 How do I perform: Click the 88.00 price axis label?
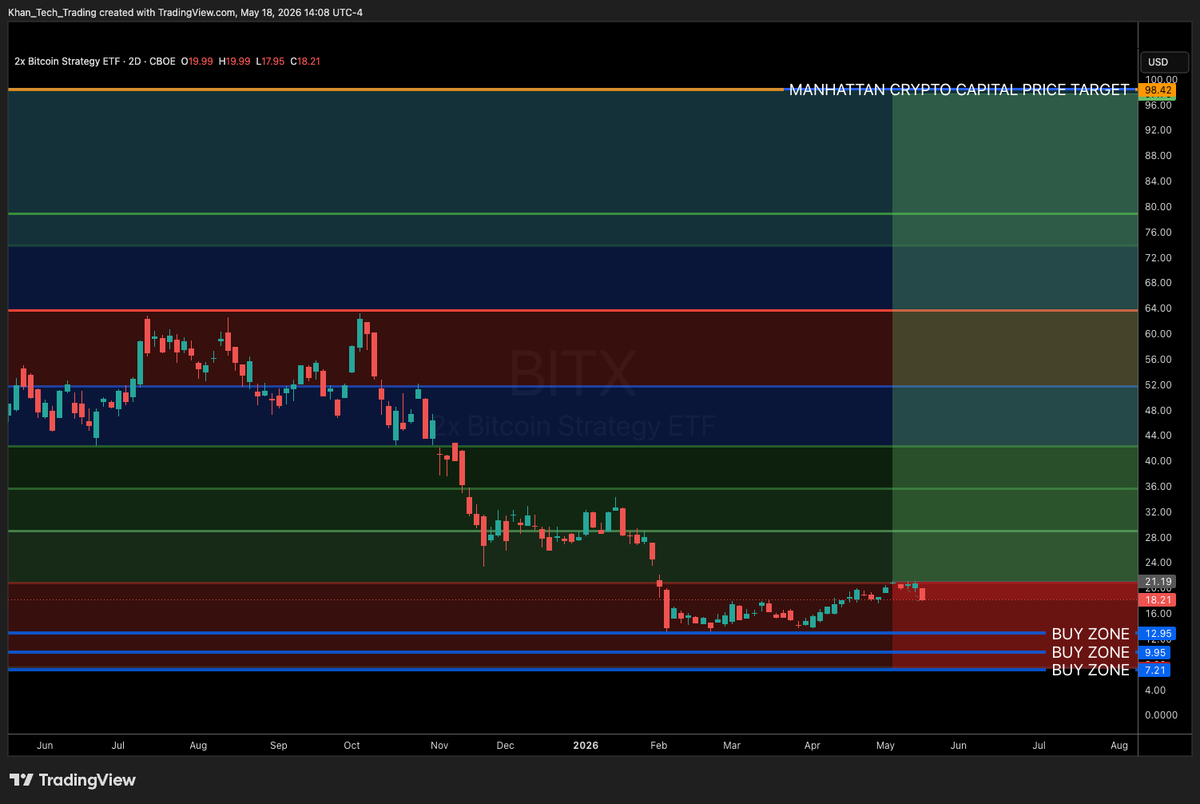click(x=1158, y=156)
